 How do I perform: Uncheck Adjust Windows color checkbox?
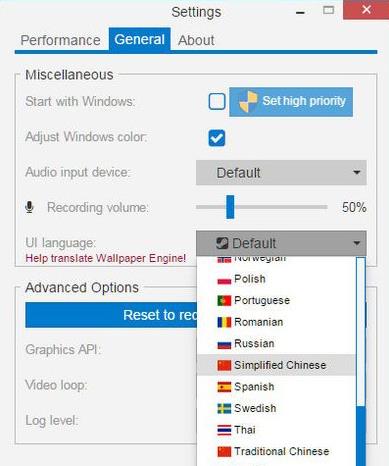pyautogui.click(x=217, y=138)
